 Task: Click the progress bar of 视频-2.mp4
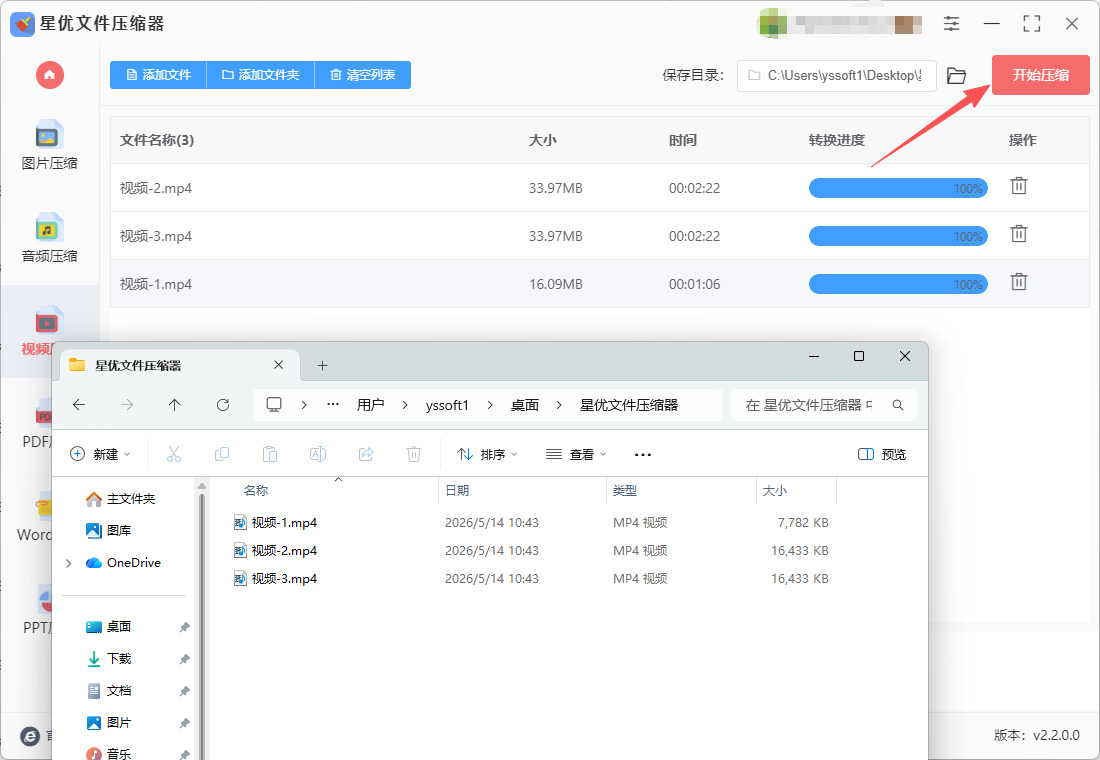898,188
